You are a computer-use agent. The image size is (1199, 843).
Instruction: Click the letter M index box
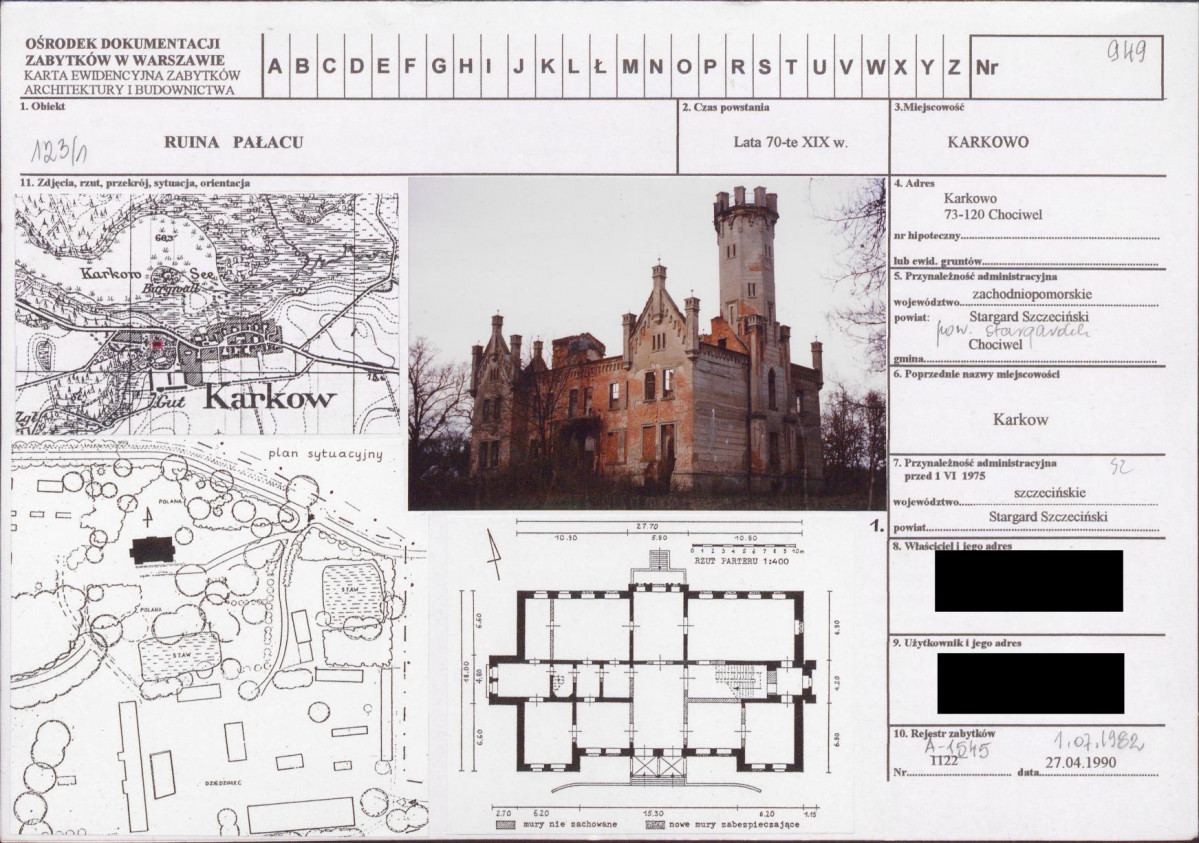click(x=630, y=66)
